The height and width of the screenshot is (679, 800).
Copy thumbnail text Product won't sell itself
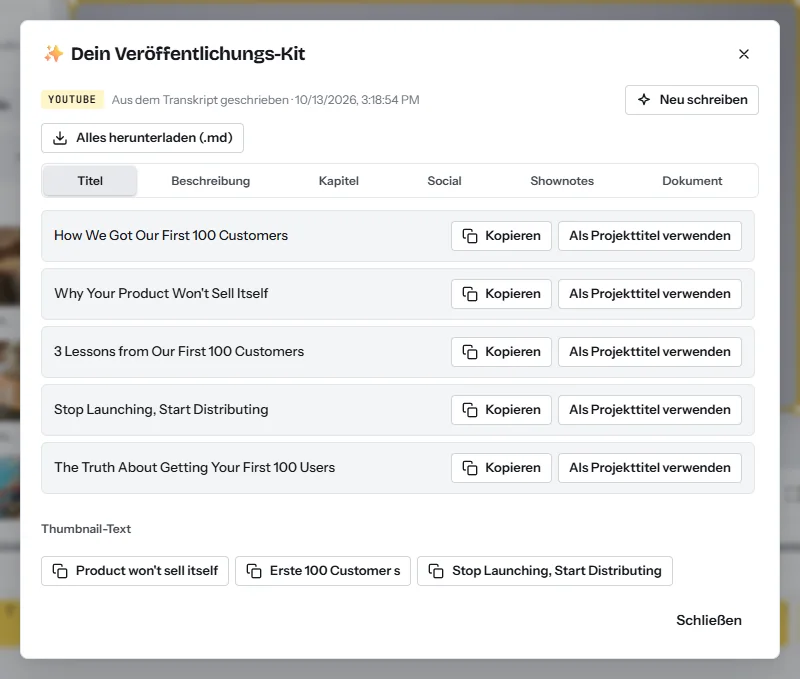(x=135, y=571)
